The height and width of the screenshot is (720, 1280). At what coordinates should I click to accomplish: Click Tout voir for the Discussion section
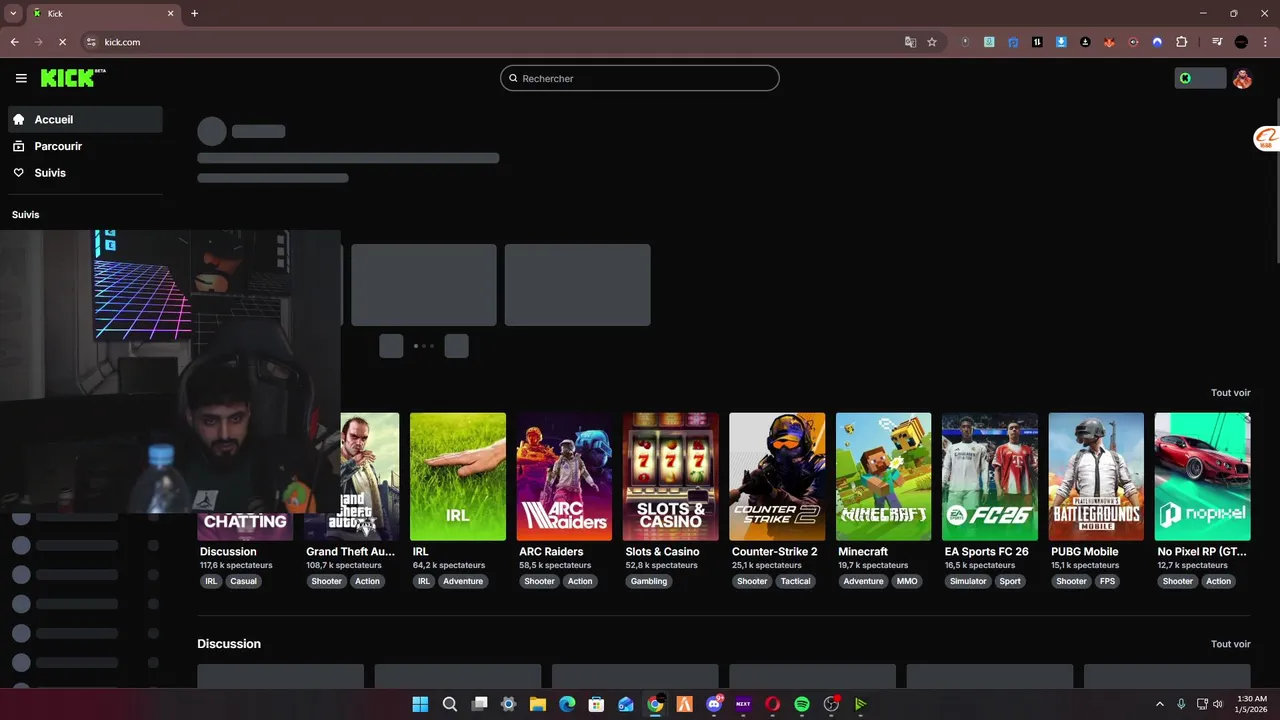1230,644
